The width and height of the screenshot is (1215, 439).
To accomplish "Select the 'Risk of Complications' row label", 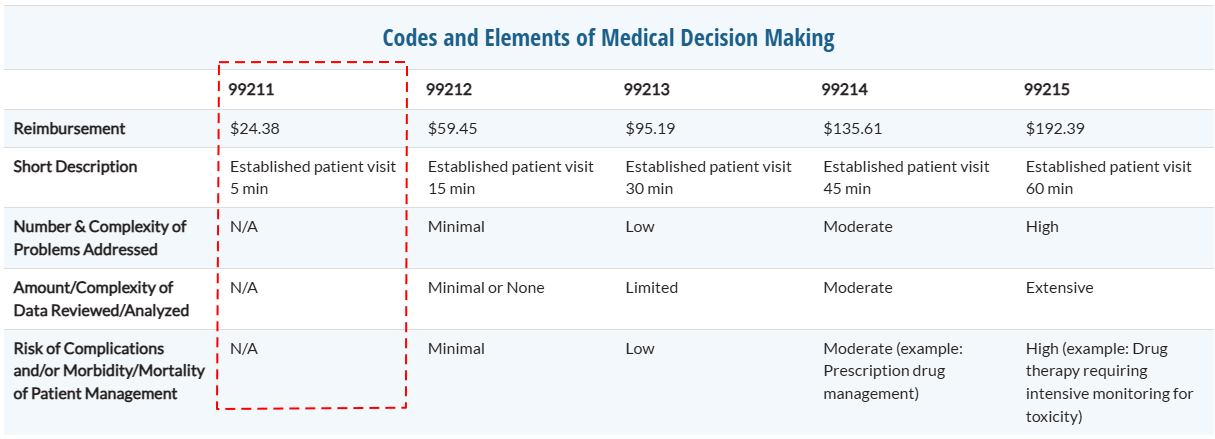I will [x=108, y=371].
